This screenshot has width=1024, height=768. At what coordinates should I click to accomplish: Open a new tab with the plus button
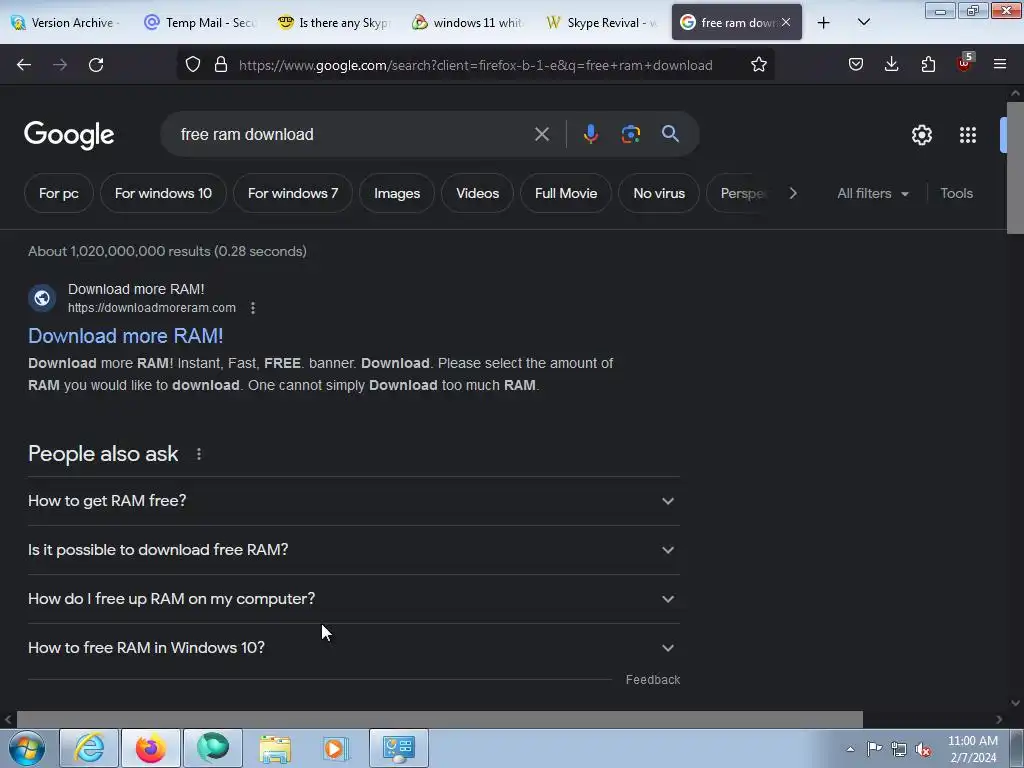pos(824,23)
